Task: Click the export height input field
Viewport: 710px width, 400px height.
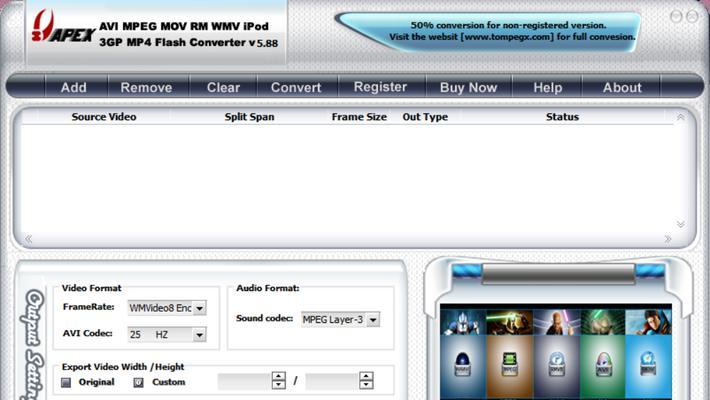Action: pyautogui.click(x=332, y=381)
